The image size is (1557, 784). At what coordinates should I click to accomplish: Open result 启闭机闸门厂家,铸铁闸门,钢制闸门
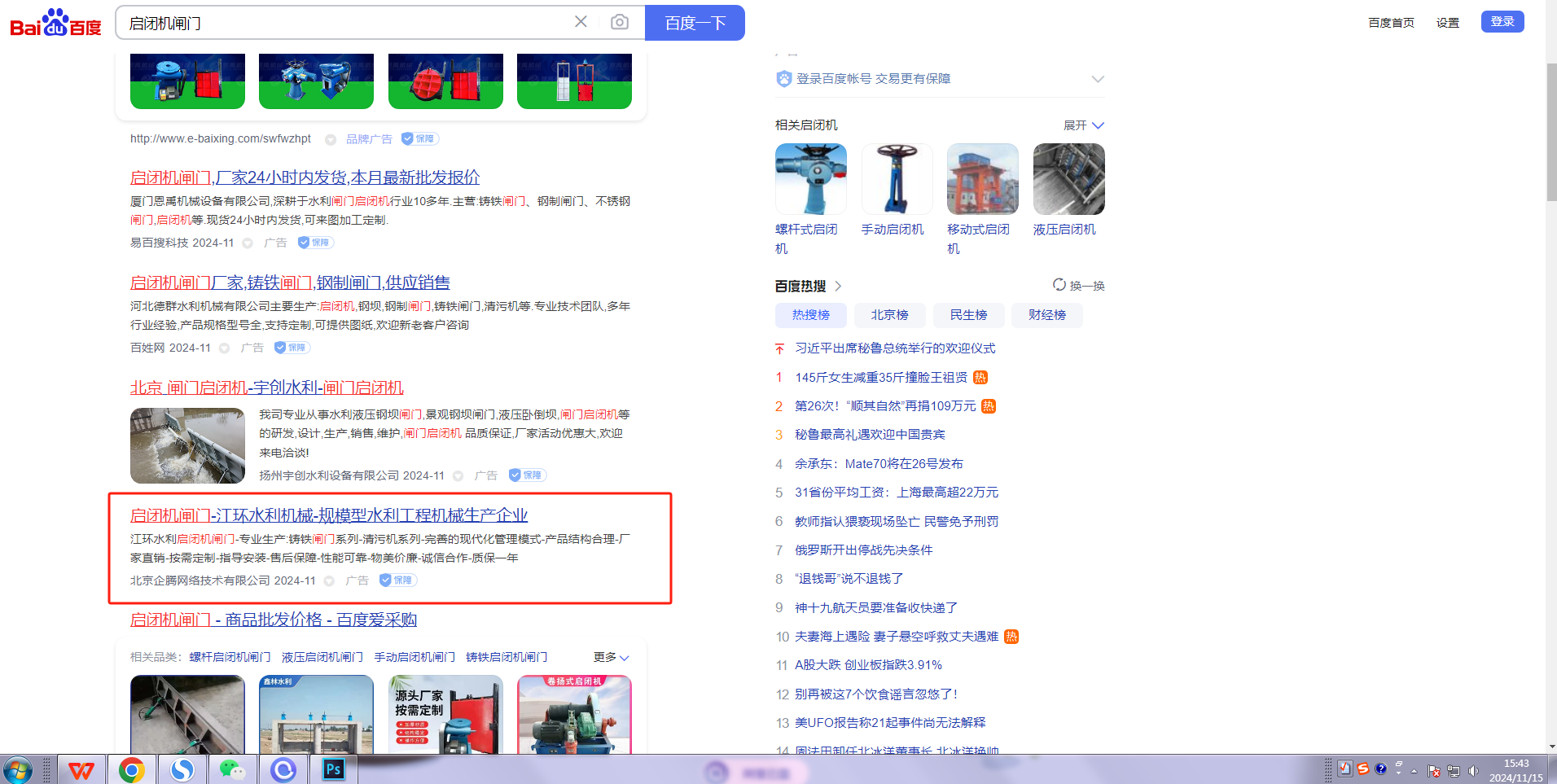tap(290, 283)
